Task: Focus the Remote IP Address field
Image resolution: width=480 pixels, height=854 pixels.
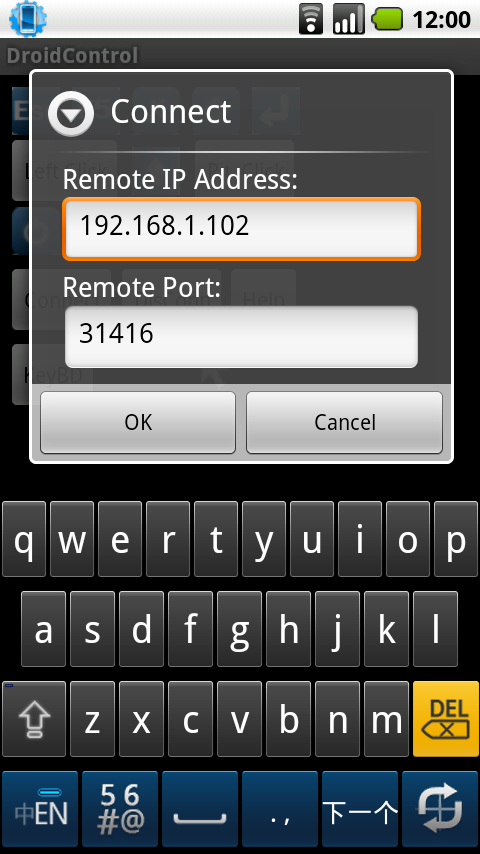Action: tap(241, 228)
